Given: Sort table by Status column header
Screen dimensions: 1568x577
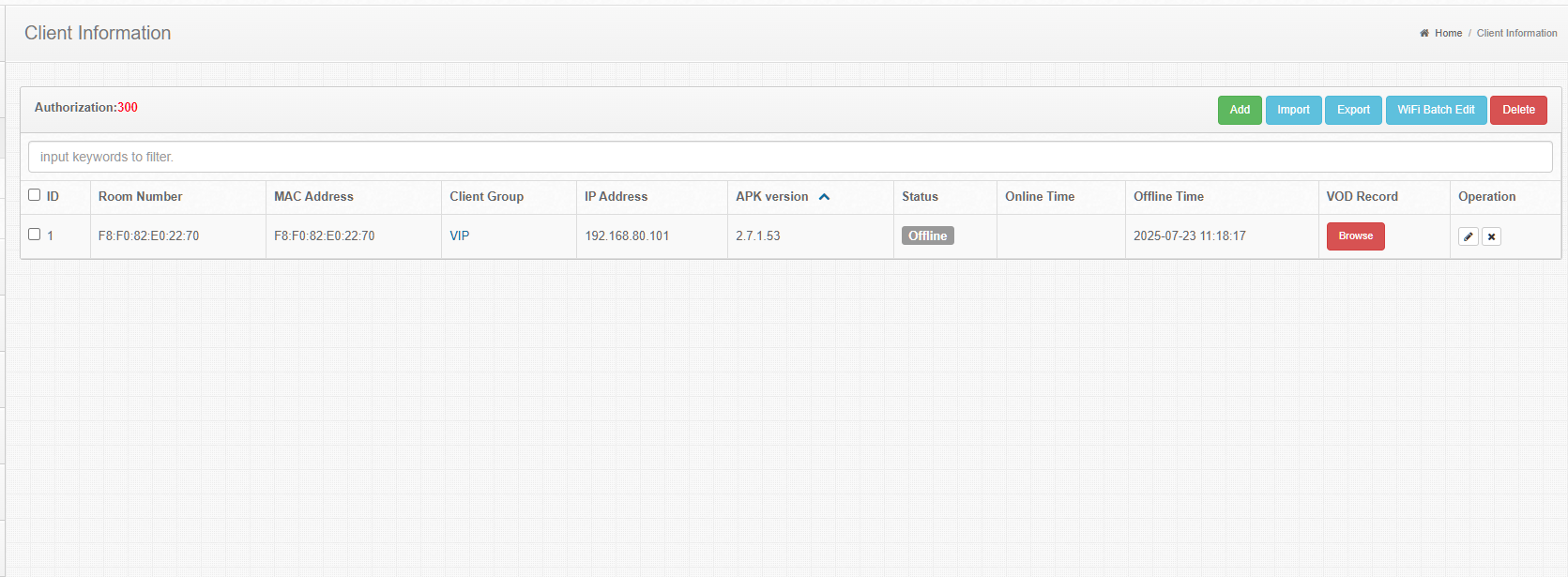Looking at the screenshot, I should (x=920, y=196).
